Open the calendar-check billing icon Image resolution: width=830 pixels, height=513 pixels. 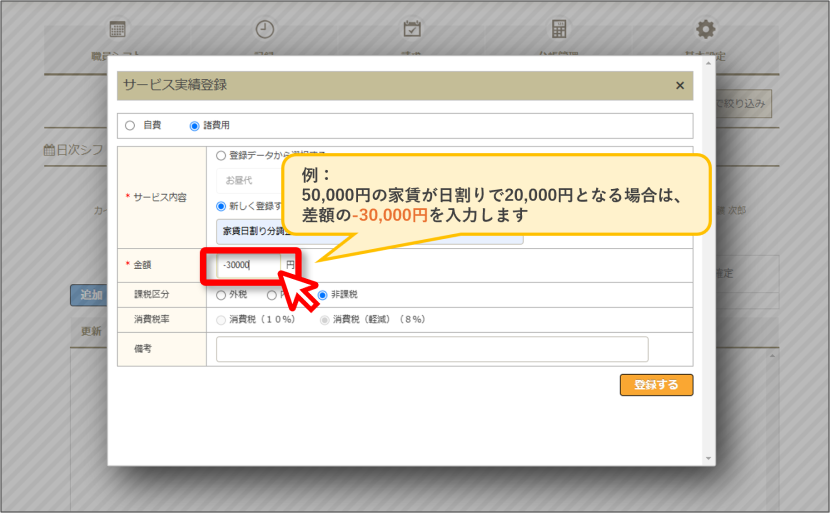tap(412, 29)
